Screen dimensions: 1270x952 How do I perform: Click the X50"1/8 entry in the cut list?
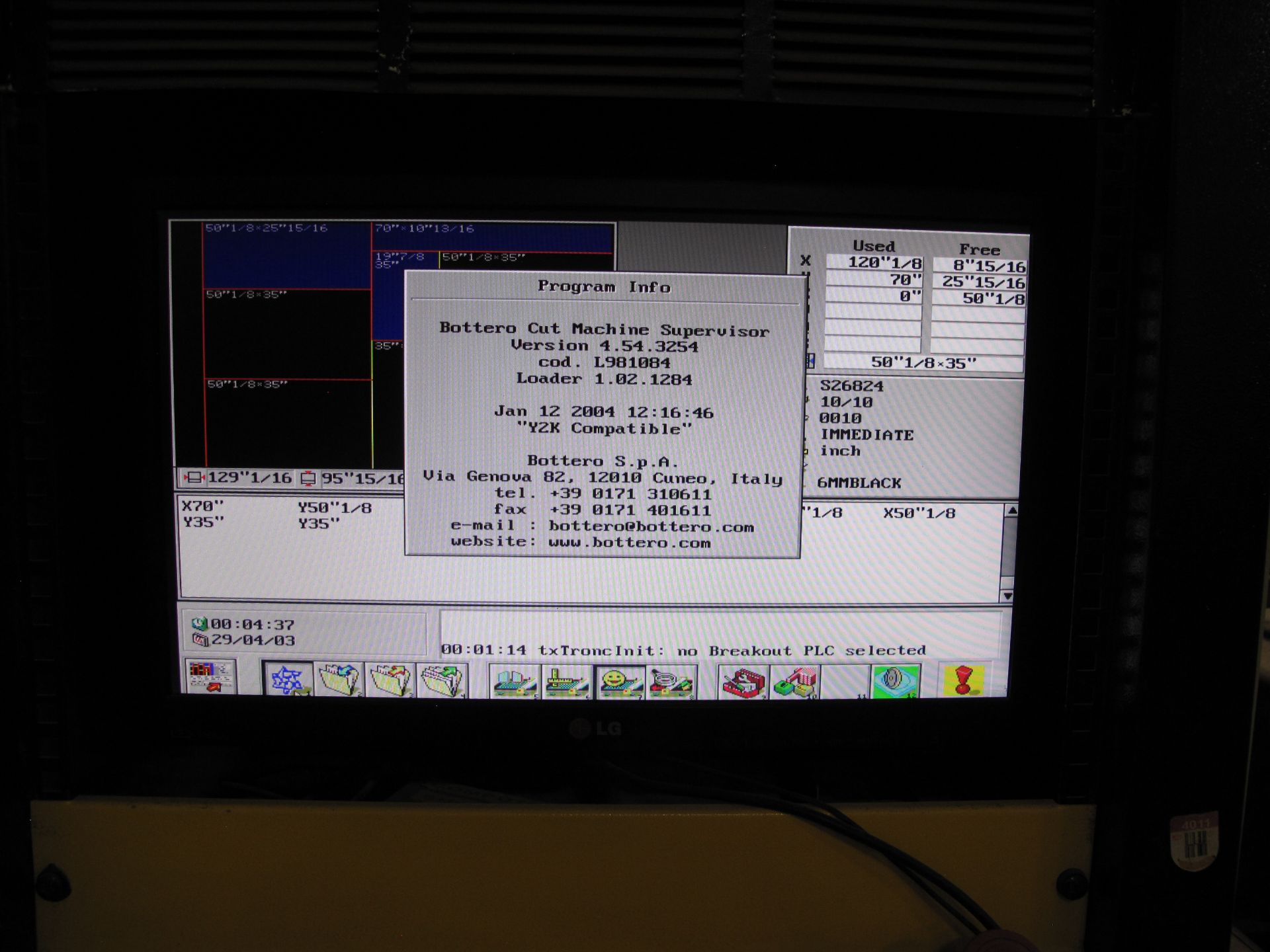pos(919,513)
